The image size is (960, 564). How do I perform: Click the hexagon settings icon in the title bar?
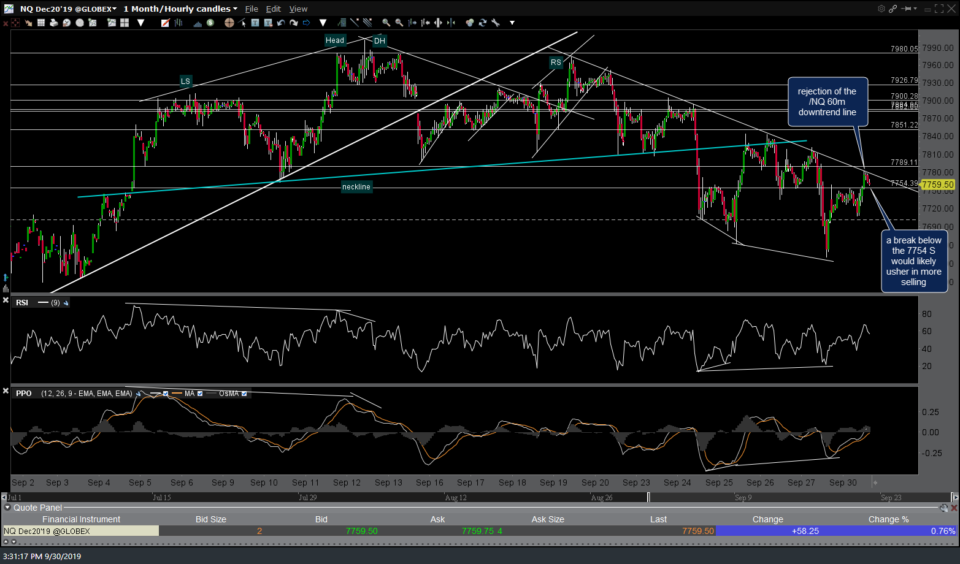882,9
